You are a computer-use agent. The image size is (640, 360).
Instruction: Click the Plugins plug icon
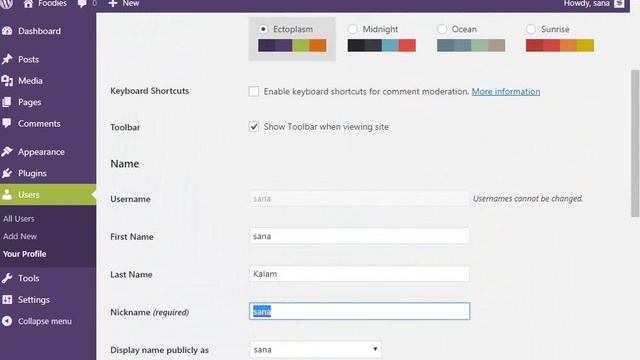(x=7, y=173)
